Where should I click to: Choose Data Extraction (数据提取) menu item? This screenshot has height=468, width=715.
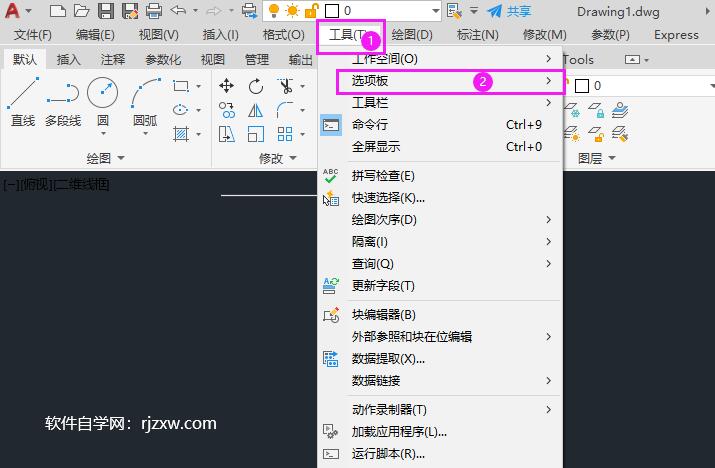tap(440, 359)
